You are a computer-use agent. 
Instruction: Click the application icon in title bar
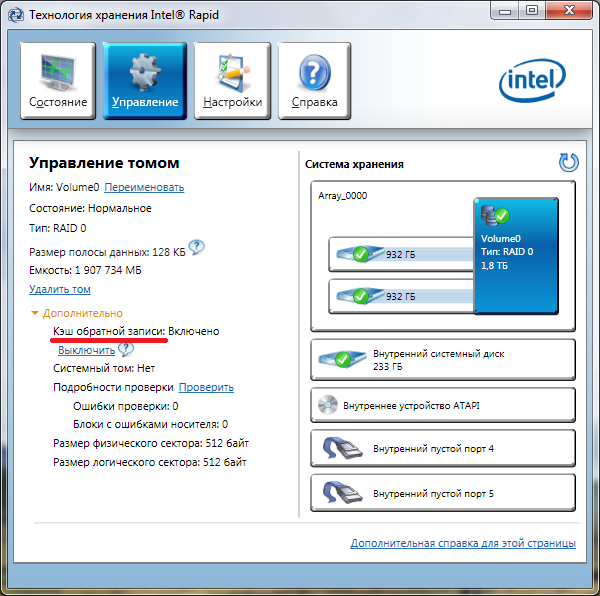click(x=16, y=15)
